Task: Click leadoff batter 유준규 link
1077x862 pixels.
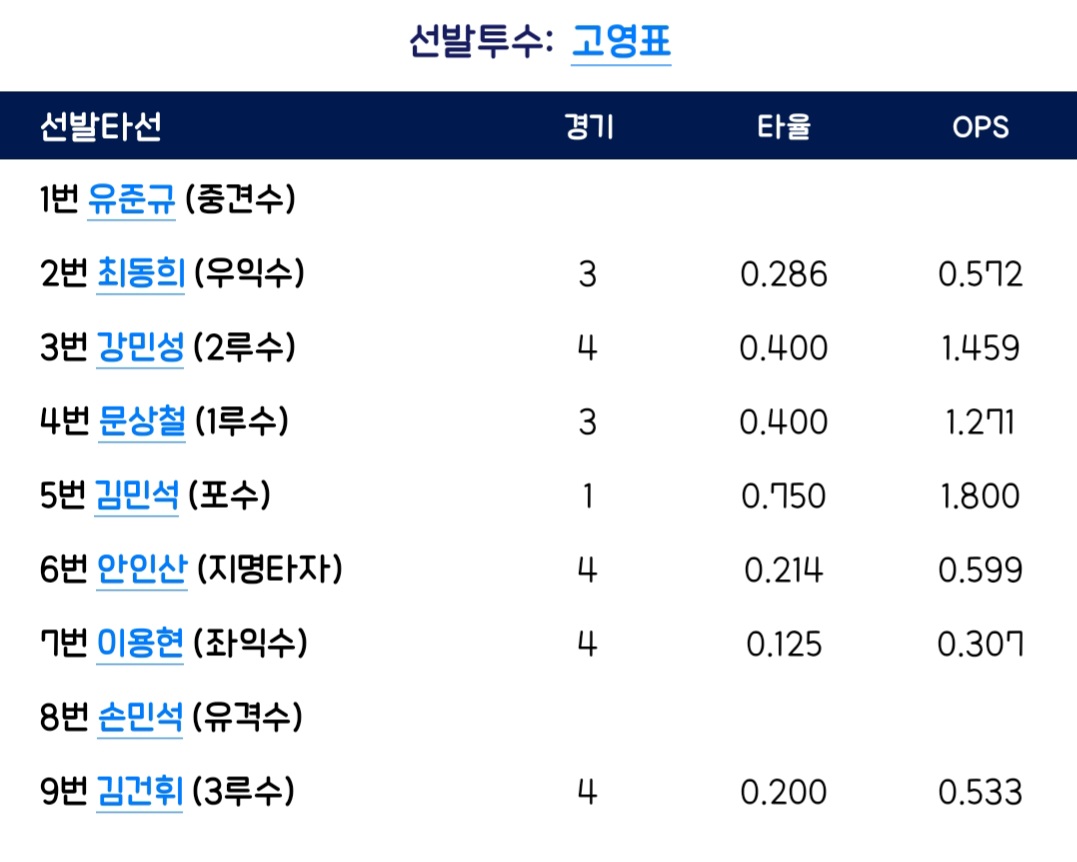Action: point(132,200)
